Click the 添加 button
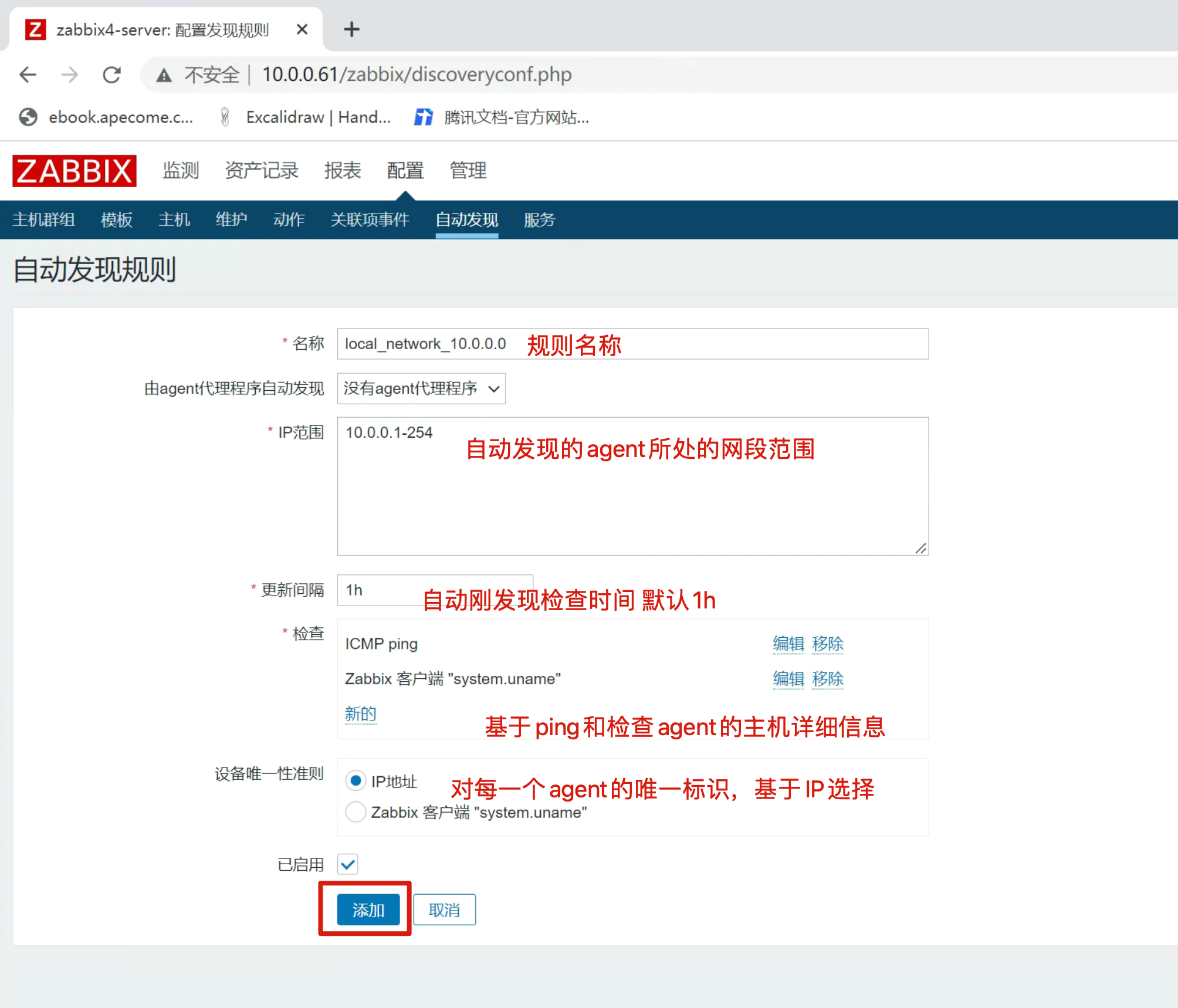The height and width of the screenshot is (1008, 1178). coord(368,909)
